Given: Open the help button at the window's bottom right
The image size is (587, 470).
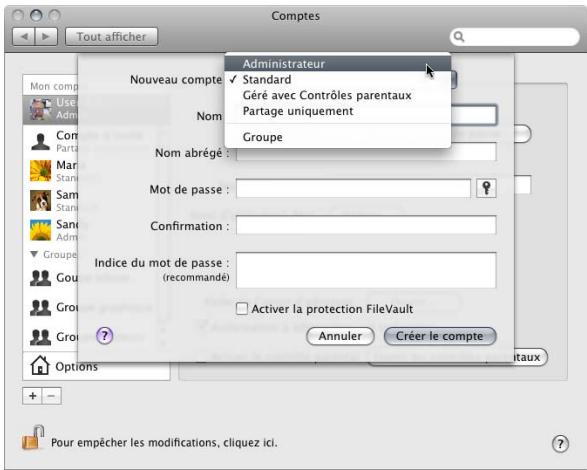Looking at the screenshot, I should (560, 444).
